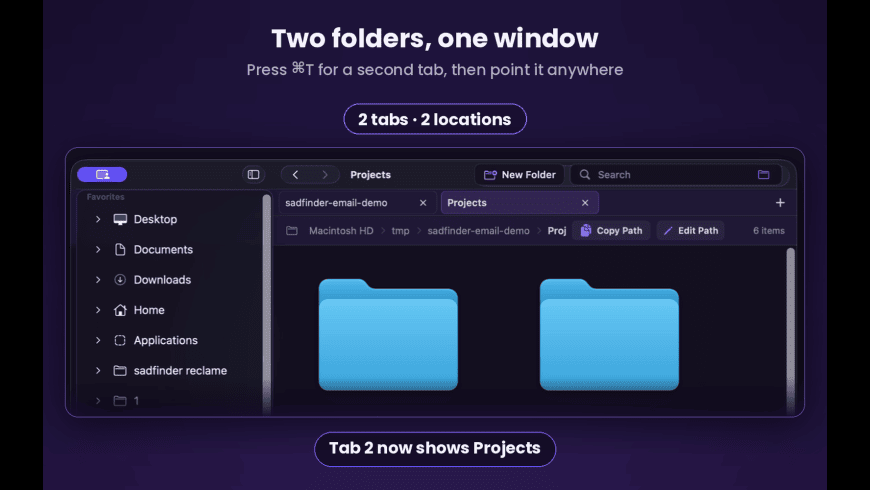Select Desktop label in Favorites
Image resolution: width=870 pixels, height=490 pixels.
[155, 219]
